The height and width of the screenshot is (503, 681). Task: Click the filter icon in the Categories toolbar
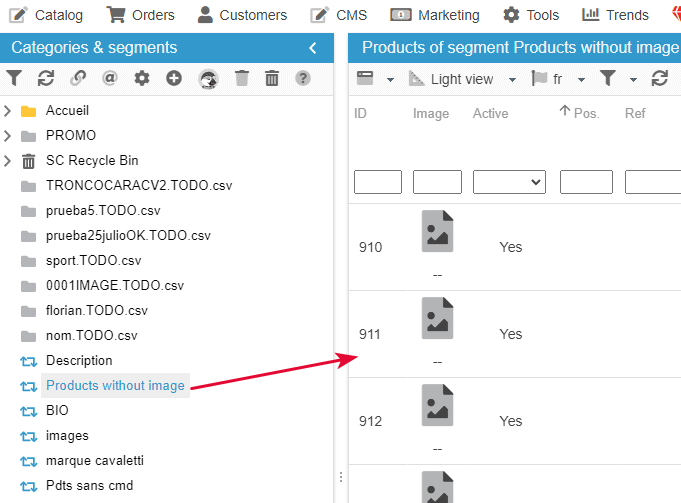pos(14,78)
